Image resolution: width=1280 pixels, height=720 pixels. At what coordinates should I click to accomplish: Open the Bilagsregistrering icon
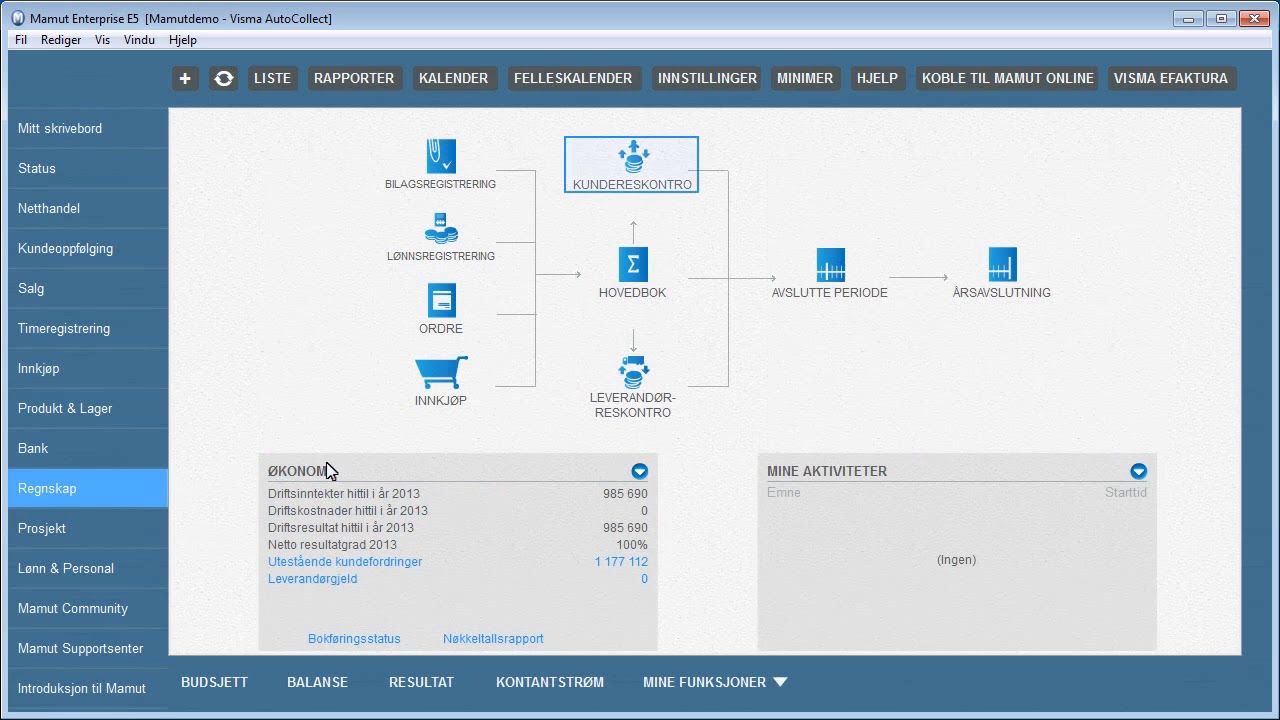tap(441, 157)
